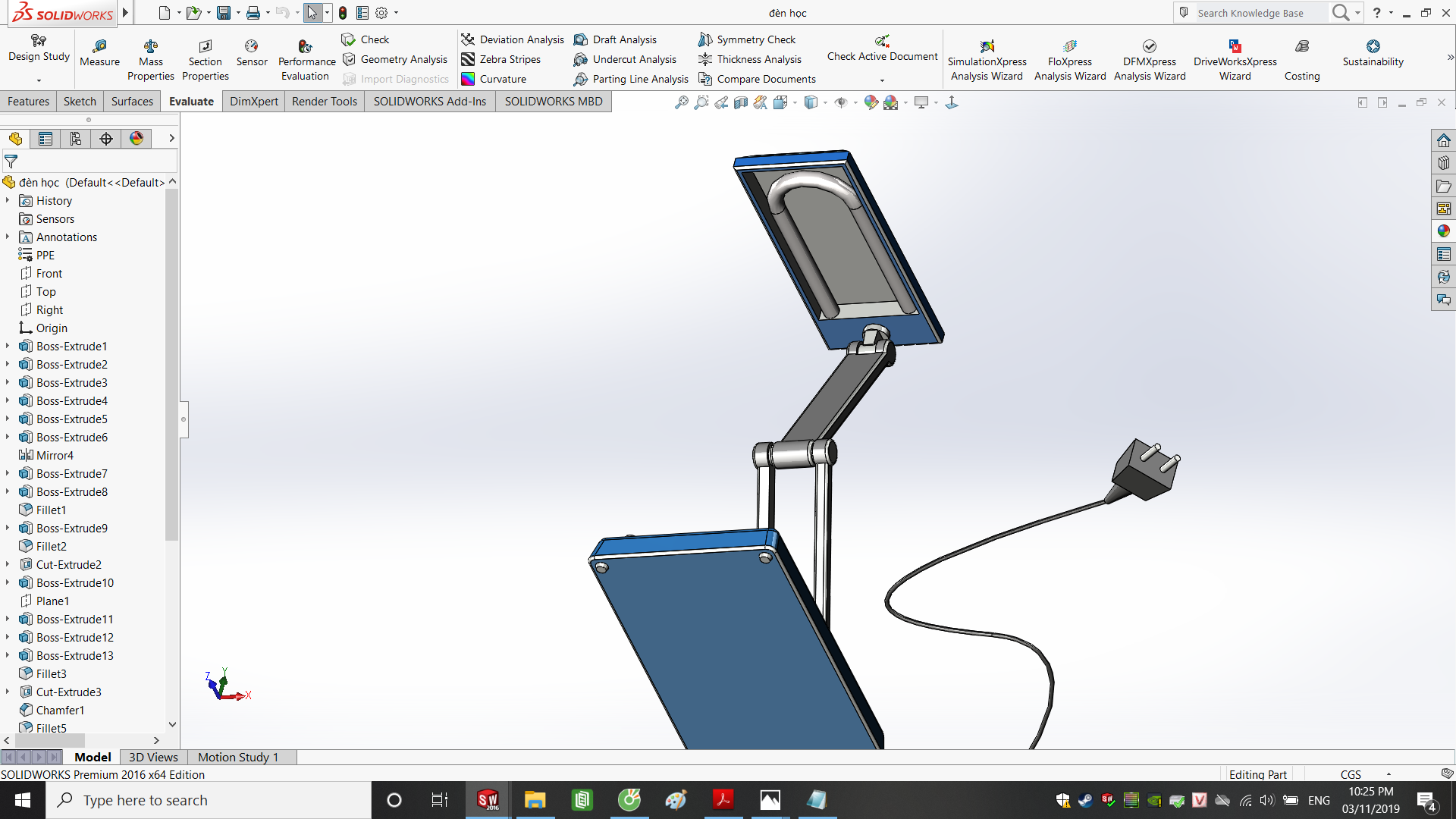Open Motion Study 1 tab
Viewport: 1456px width, 819px height.
pyautogui.click(x=238, y=757)
